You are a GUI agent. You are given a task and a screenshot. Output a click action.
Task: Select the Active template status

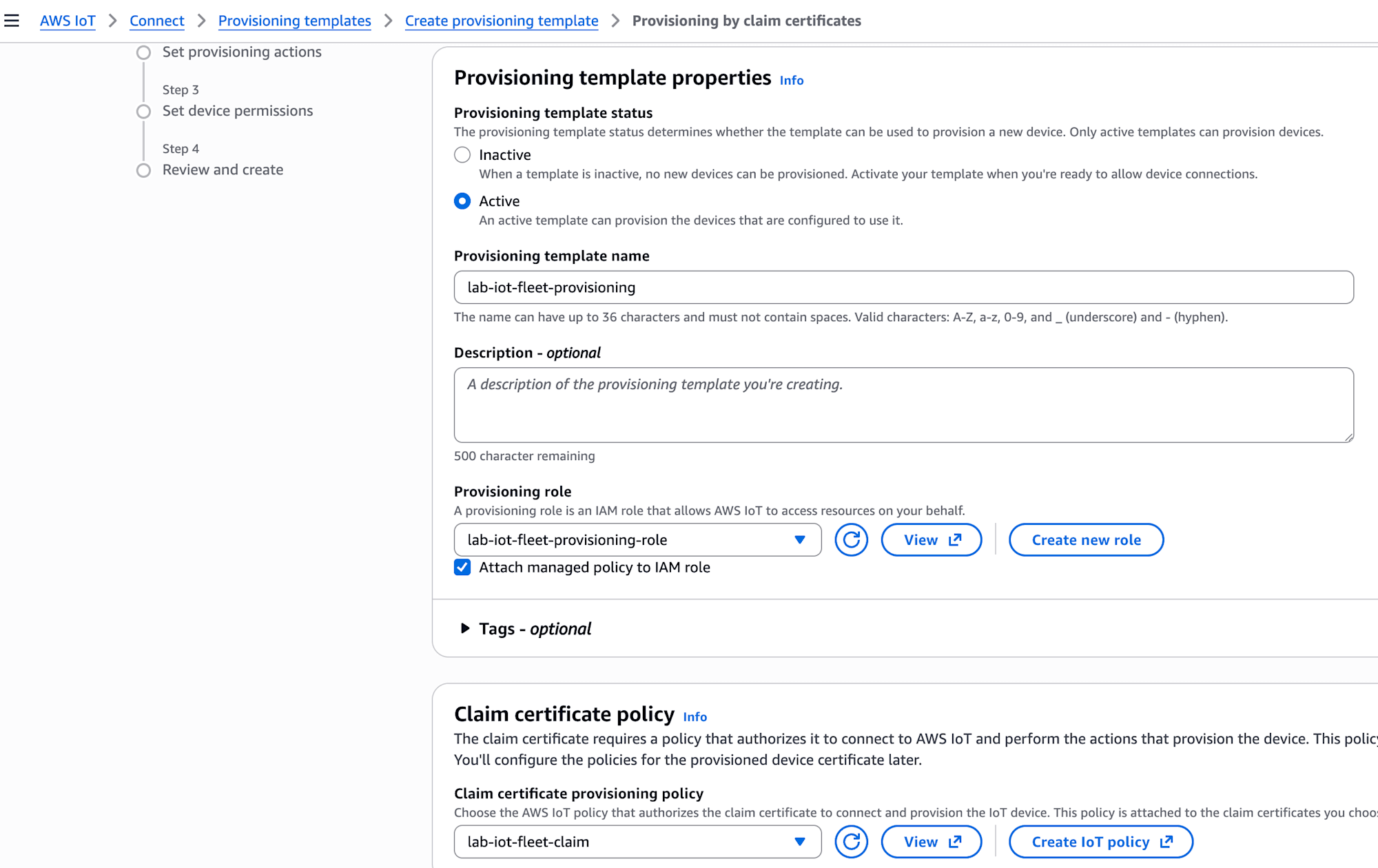462,201
